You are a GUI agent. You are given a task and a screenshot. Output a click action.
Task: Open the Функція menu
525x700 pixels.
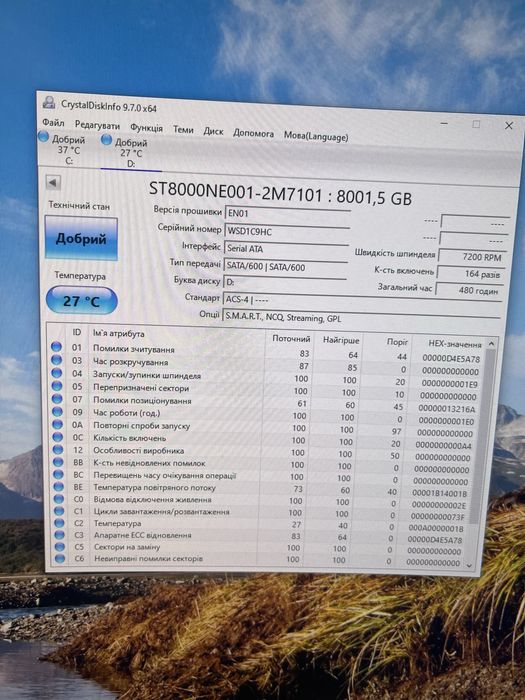[146, 128]
